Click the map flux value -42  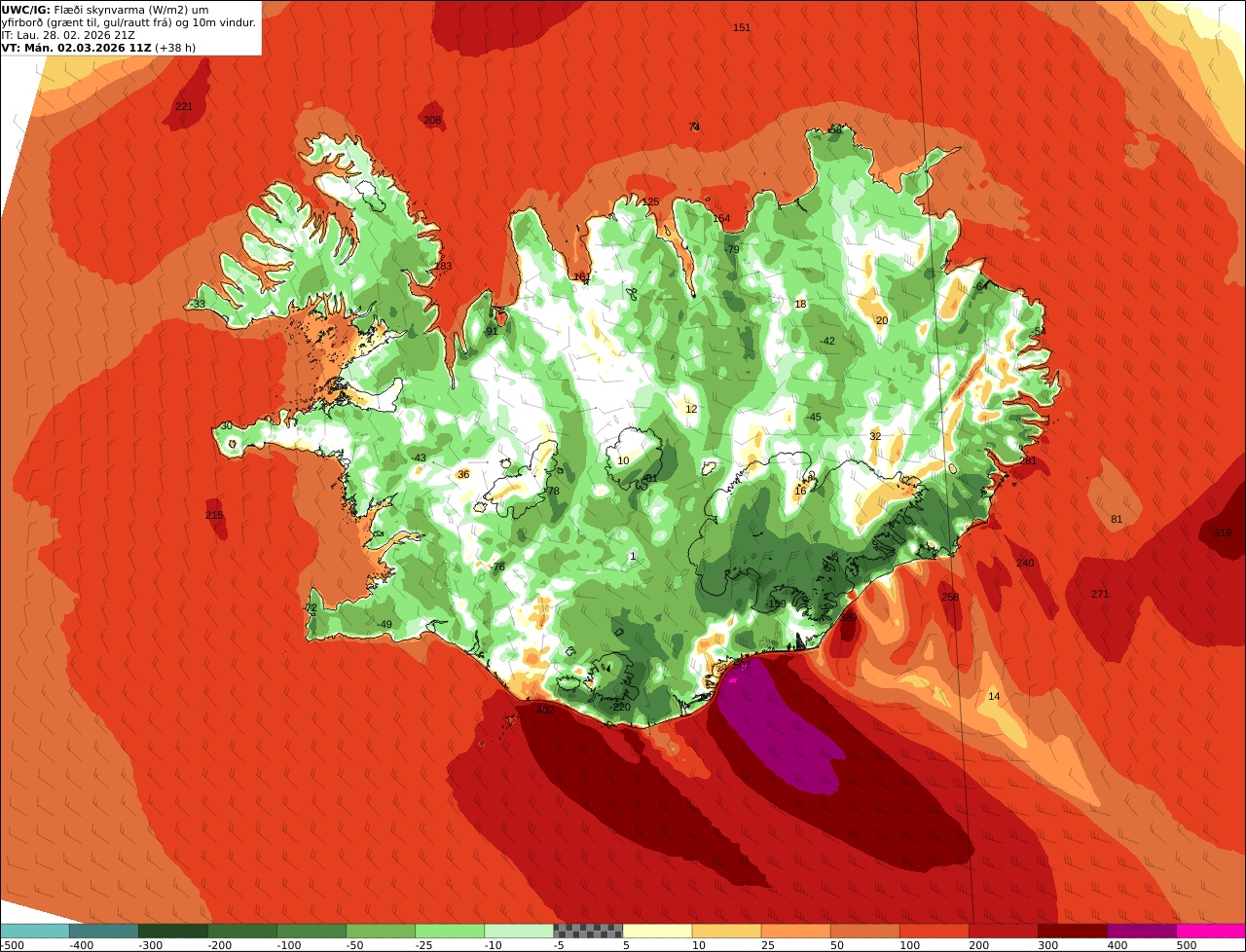827,341
